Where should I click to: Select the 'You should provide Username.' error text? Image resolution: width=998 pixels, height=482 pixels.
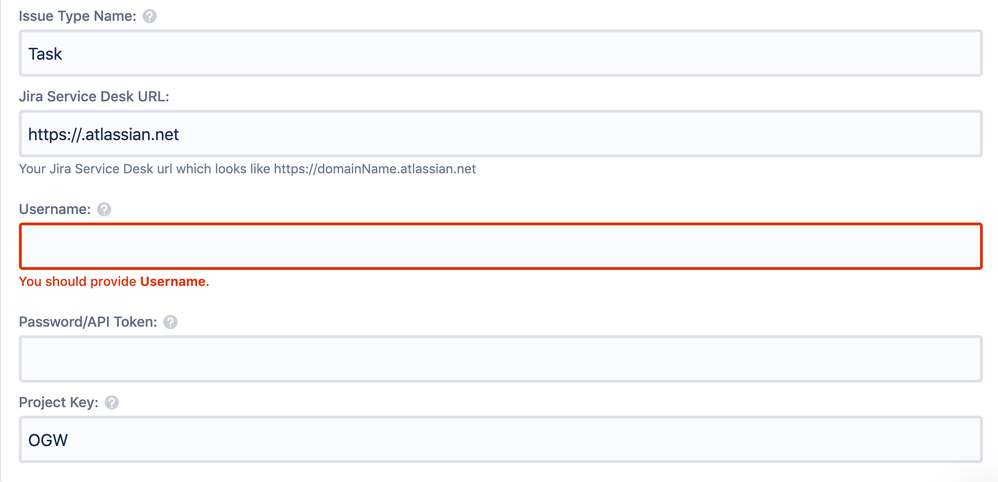pyautogui.click(x=114, y=281)
